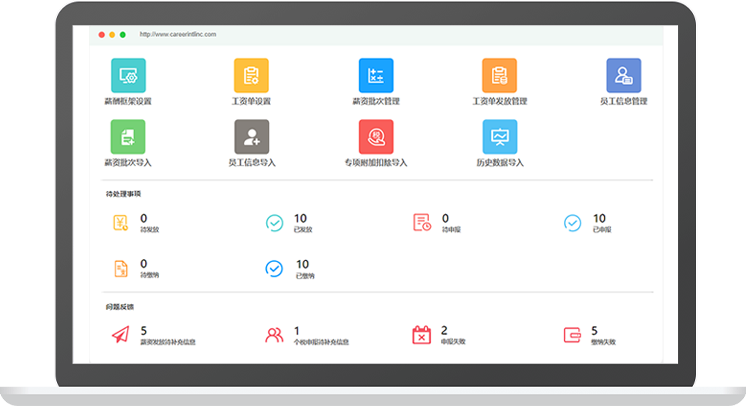The width and height of the screenshot is (746, 406).
Task: Click the 待申报 pending declaration icon
Action: [422, 223]
